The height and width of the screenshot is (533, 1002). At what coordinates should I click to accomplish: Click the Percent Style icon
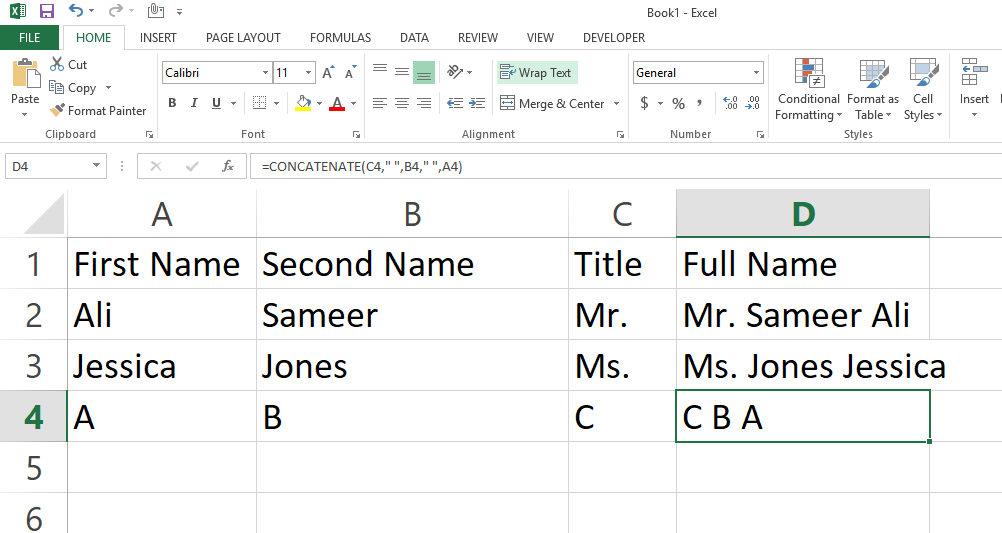[x=678, y=103]
